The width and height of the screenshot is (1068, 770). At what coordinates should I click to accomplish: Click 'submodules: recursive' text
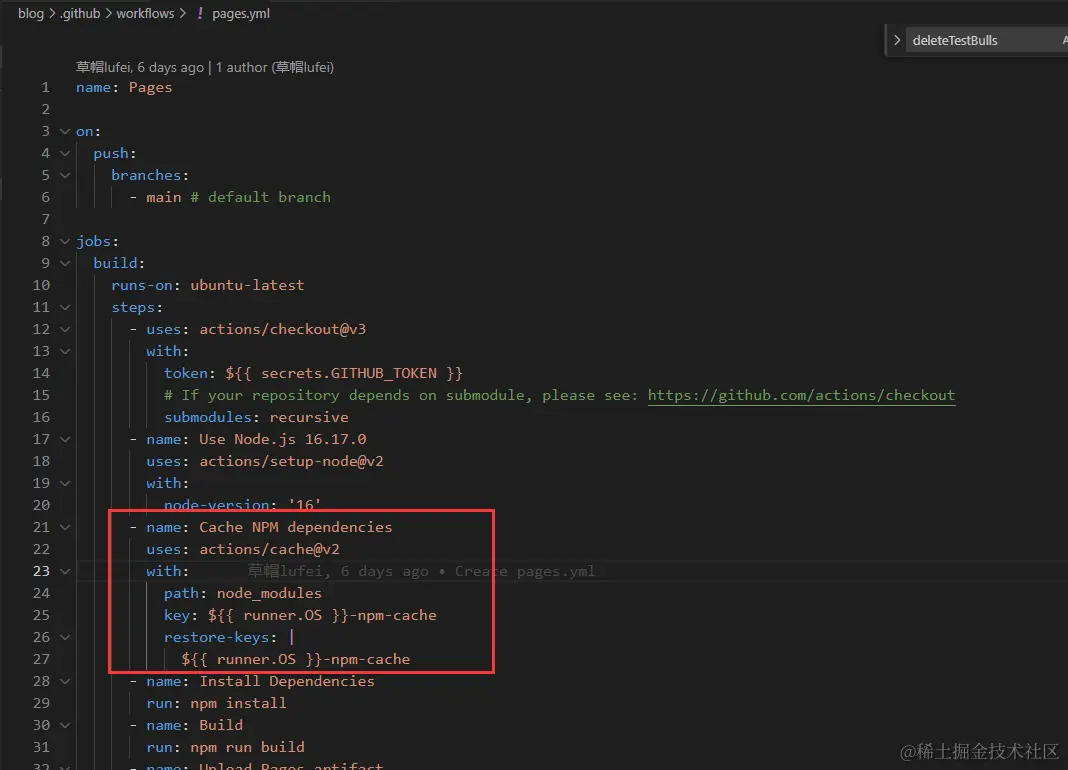pos(256,417)
